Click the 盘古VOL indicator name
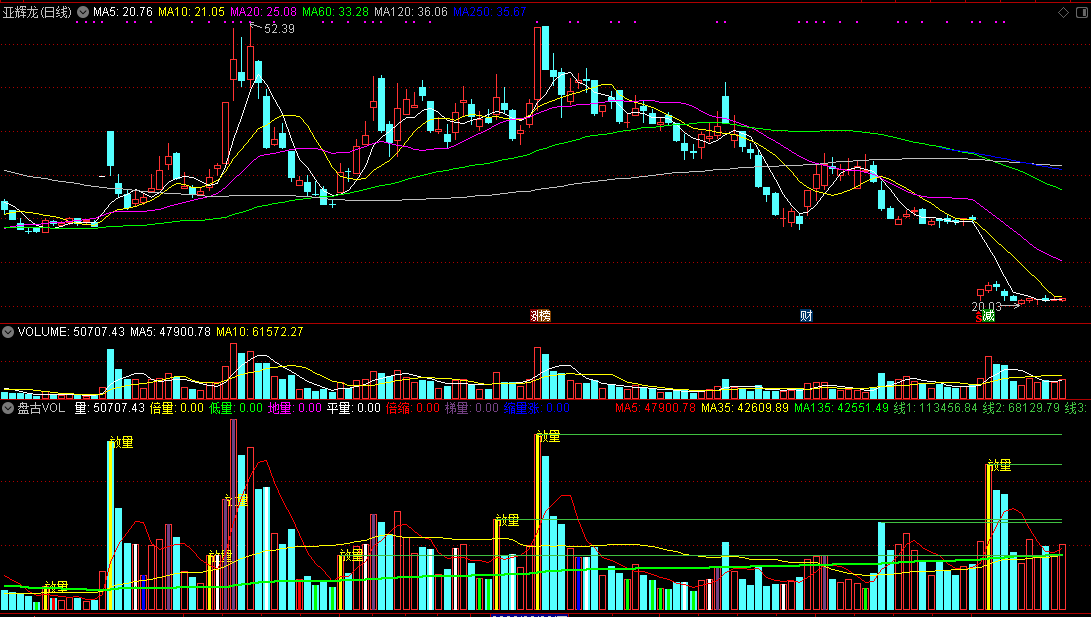 (41, 408)
